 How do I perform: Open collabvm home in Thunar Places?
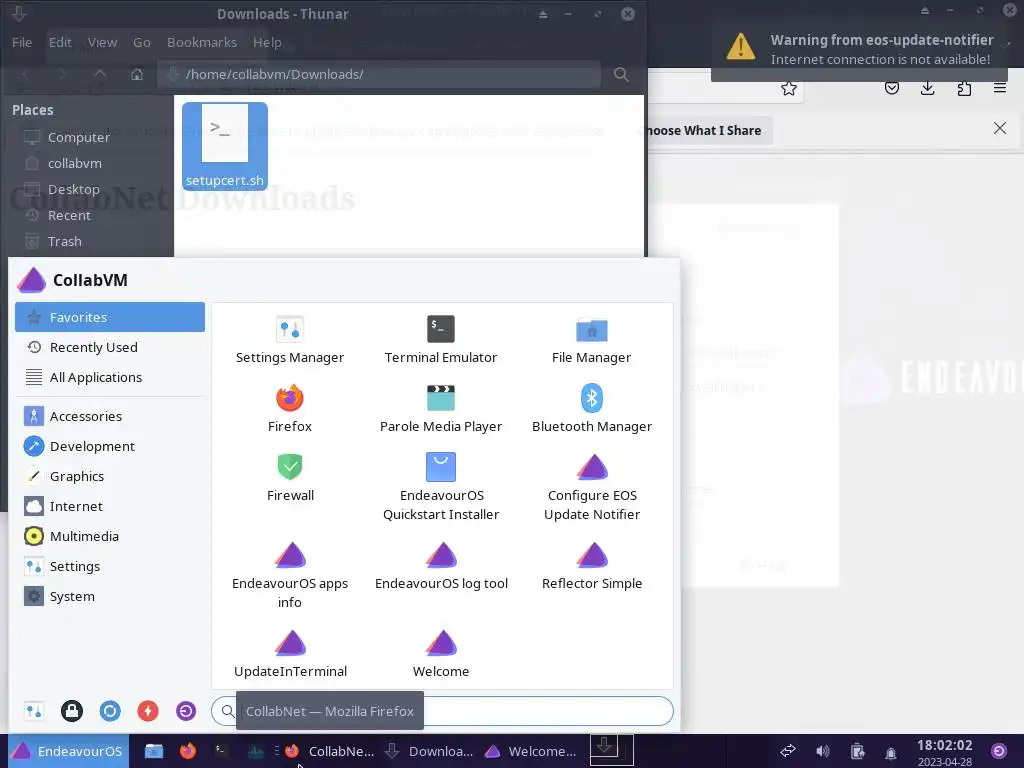click(74, 163)
